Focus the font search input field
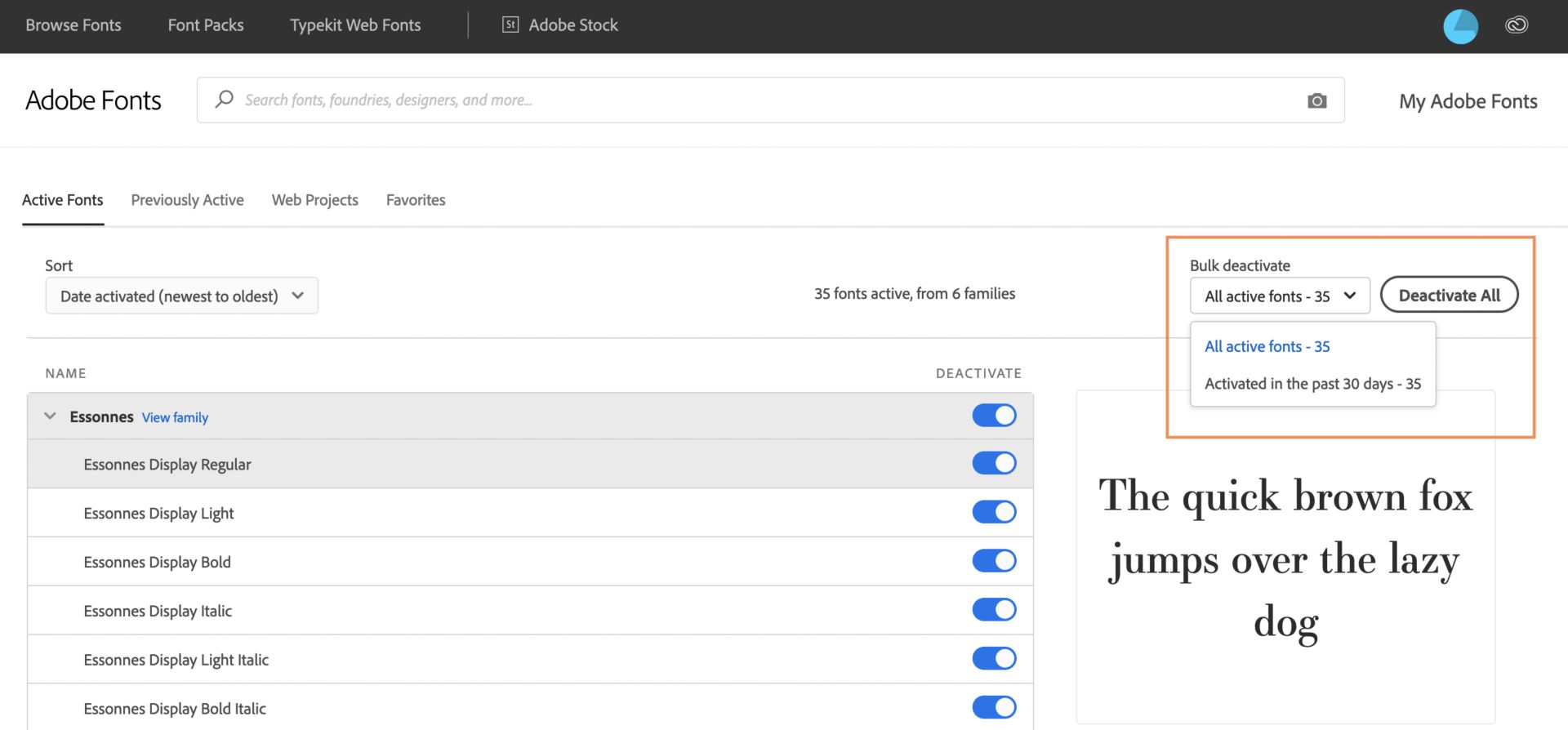Viewport: 1568px width, 730px height. pos(770,100)
